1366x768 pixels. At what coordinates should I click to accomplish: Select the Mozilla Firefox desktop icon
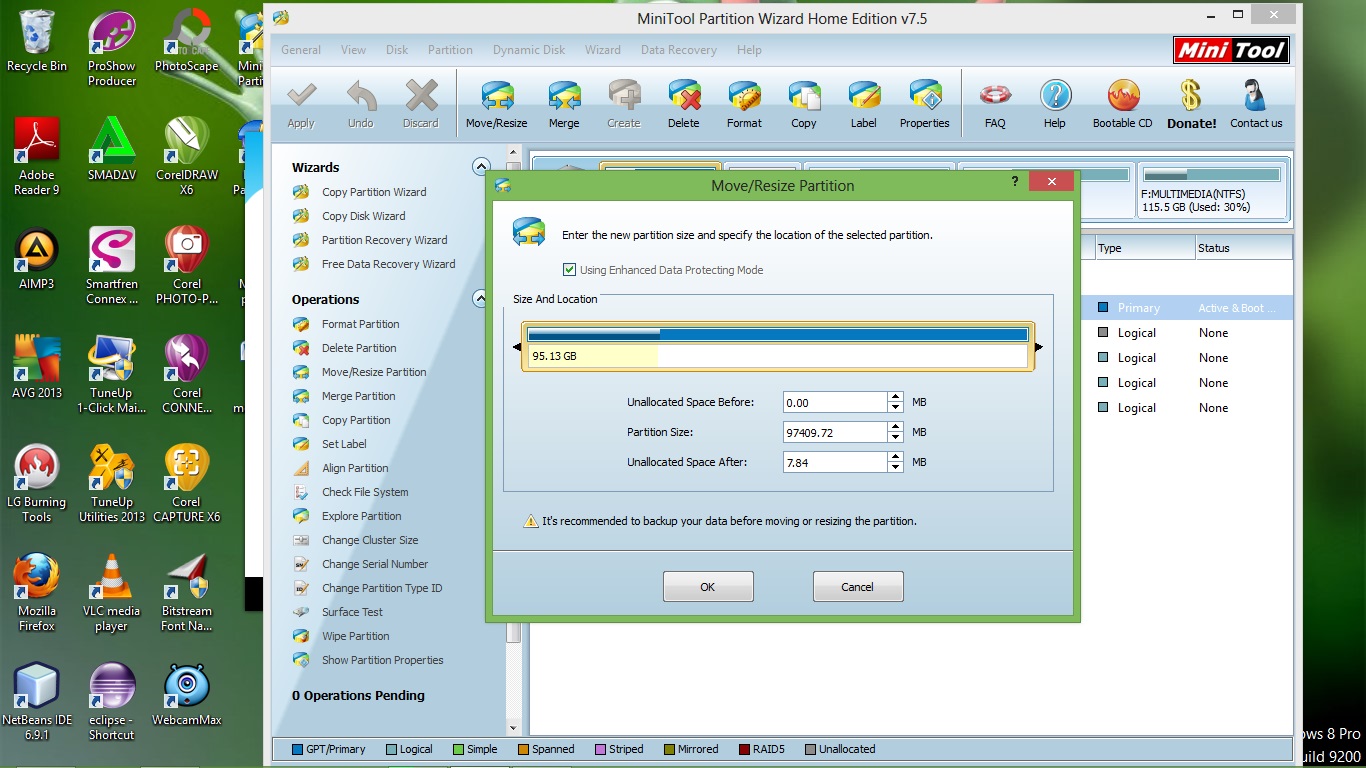pyautogui.click(x=37, y=592)
